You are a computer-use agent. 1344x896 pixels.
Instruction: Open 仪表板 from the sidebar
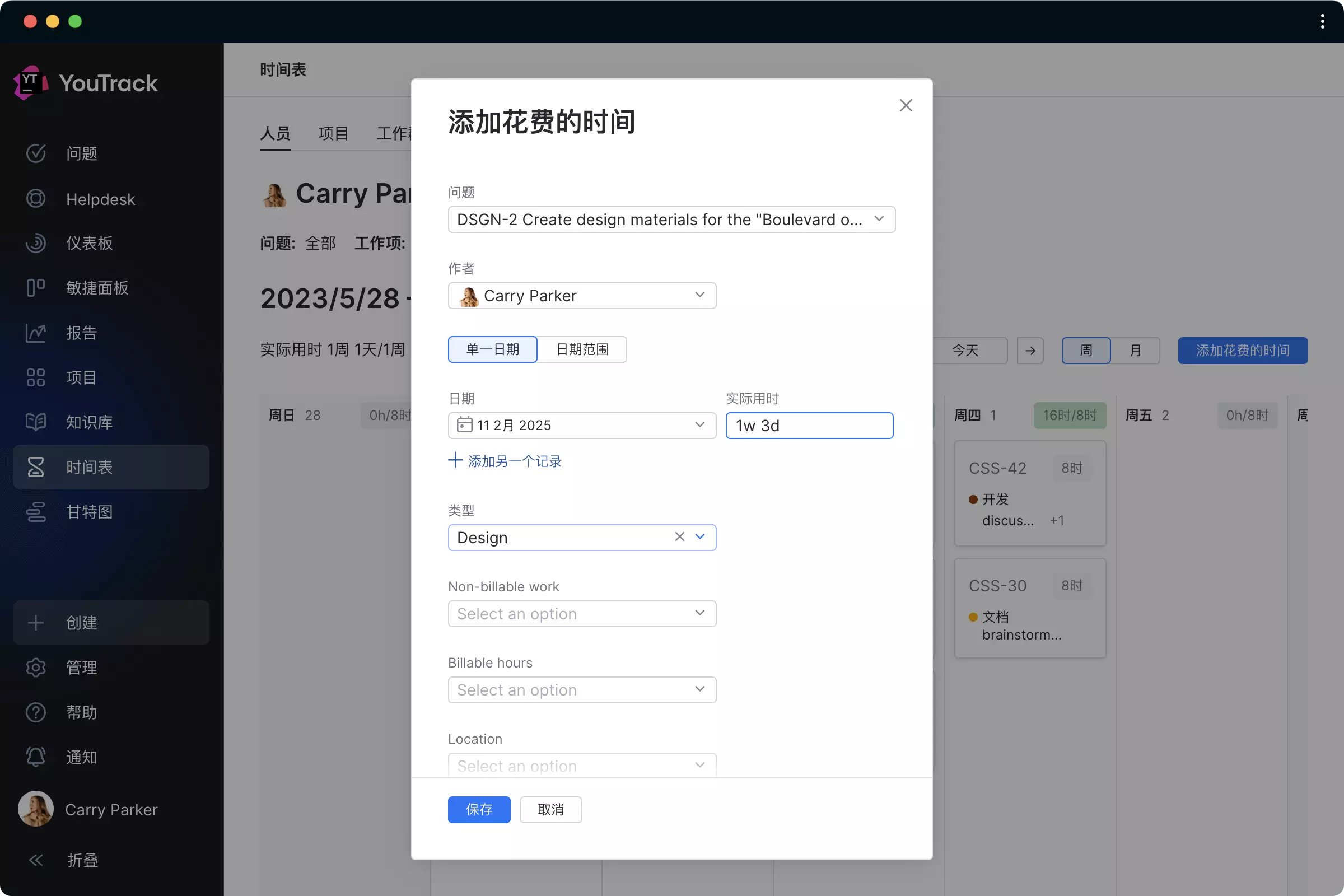88,243
